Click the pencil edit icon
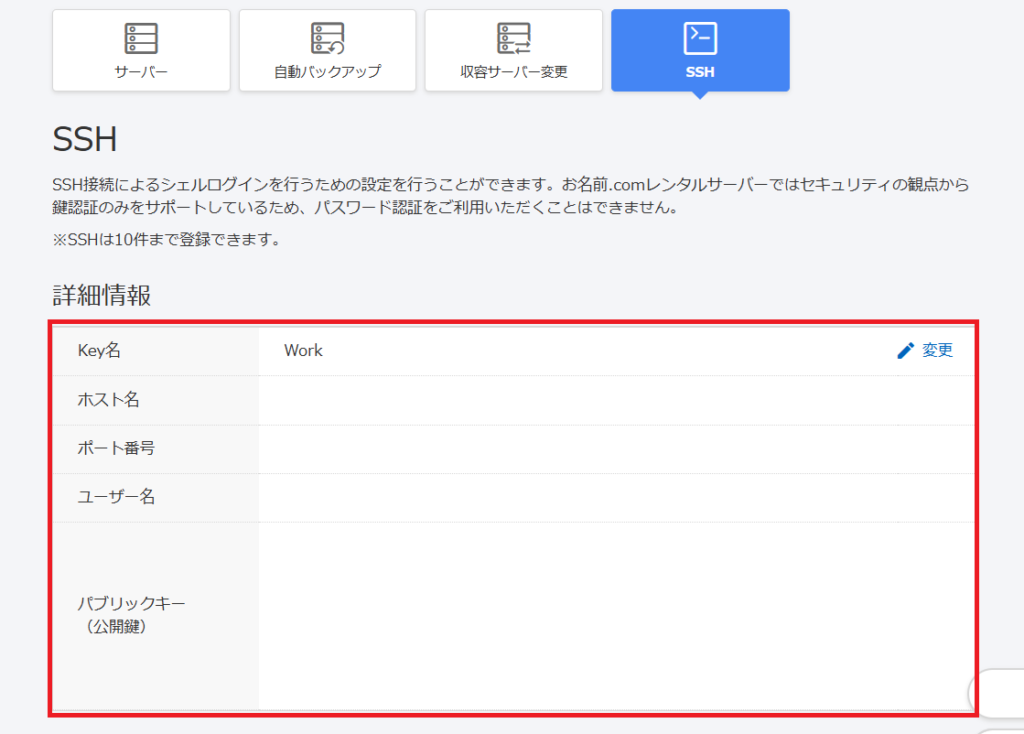The width and height of the screenshot is (1024, 734). click(905, 351)
